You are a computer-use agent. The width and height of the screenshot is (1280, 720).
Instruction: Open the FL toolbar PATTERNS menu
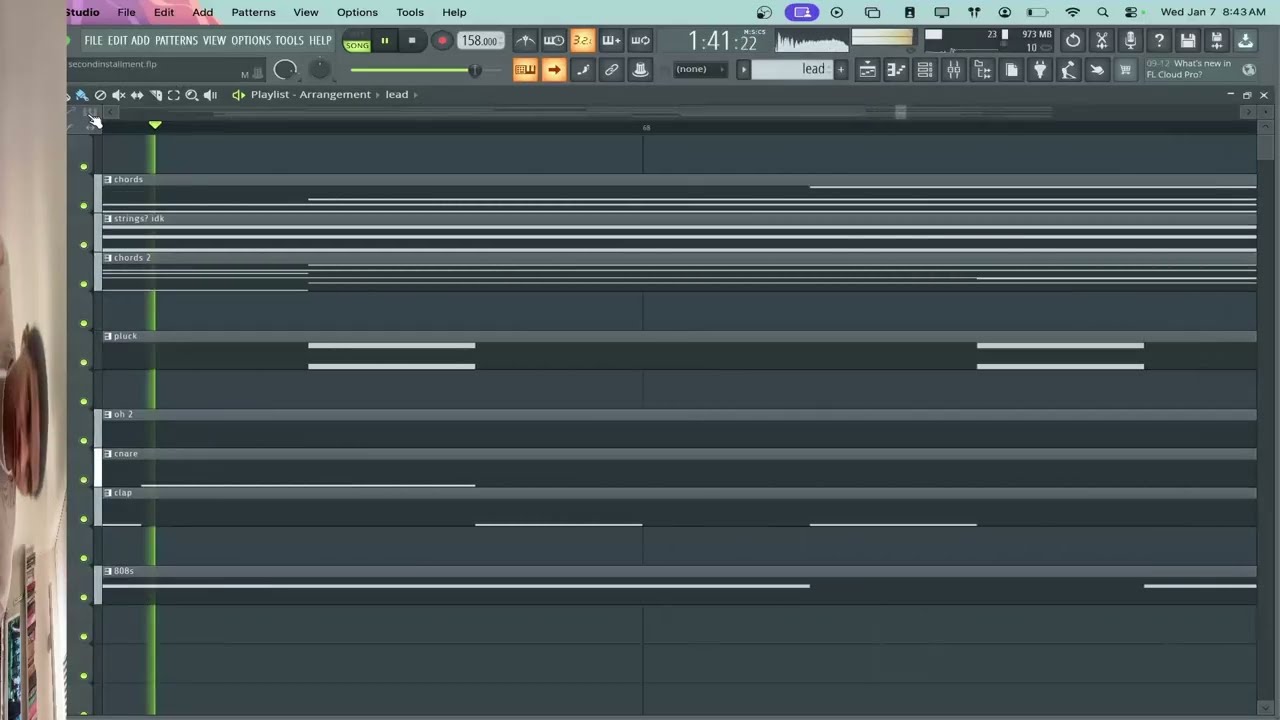tap(176, 41)
